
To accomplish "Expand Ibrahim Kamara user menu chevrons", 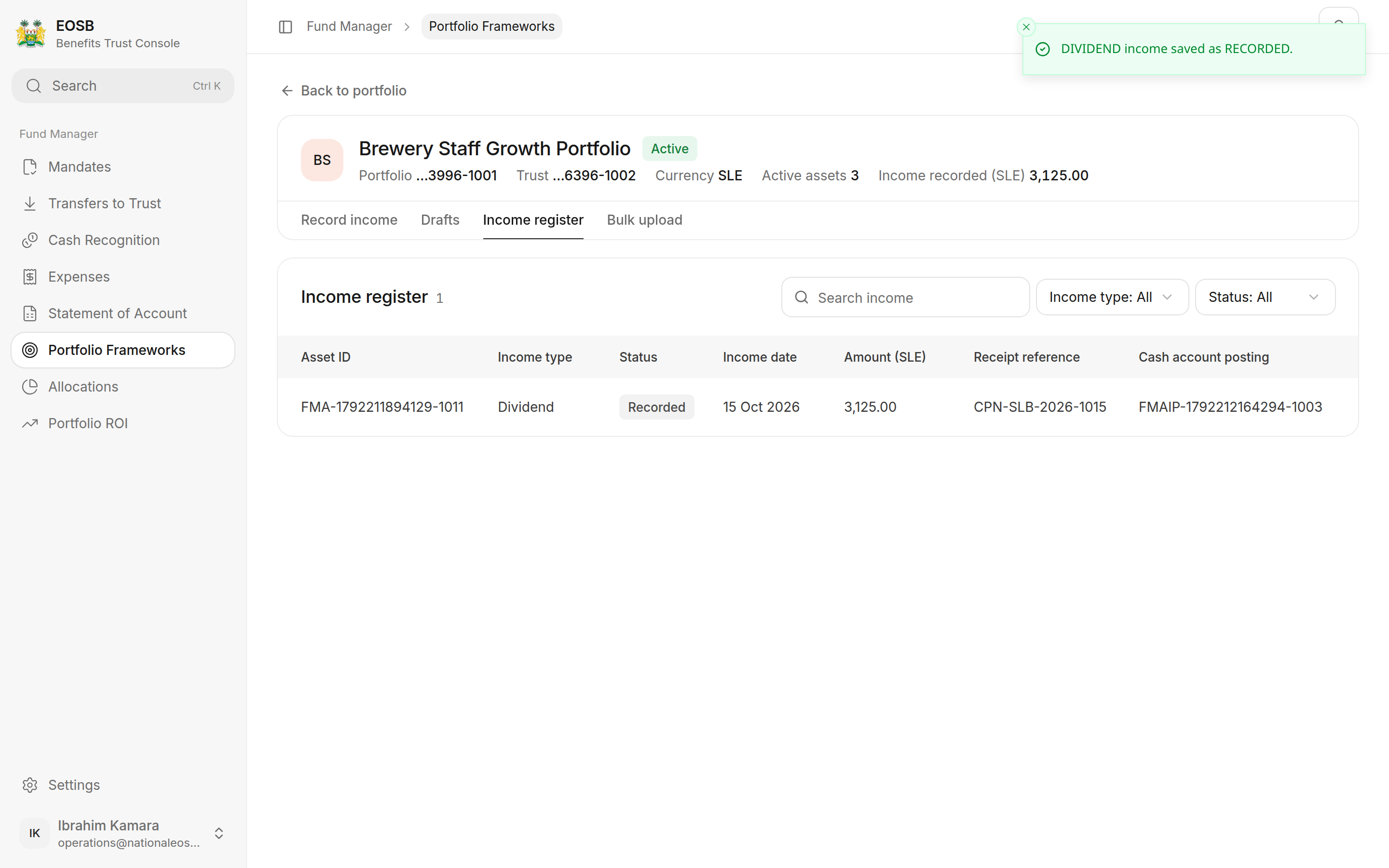I will [x=218, y=834].
